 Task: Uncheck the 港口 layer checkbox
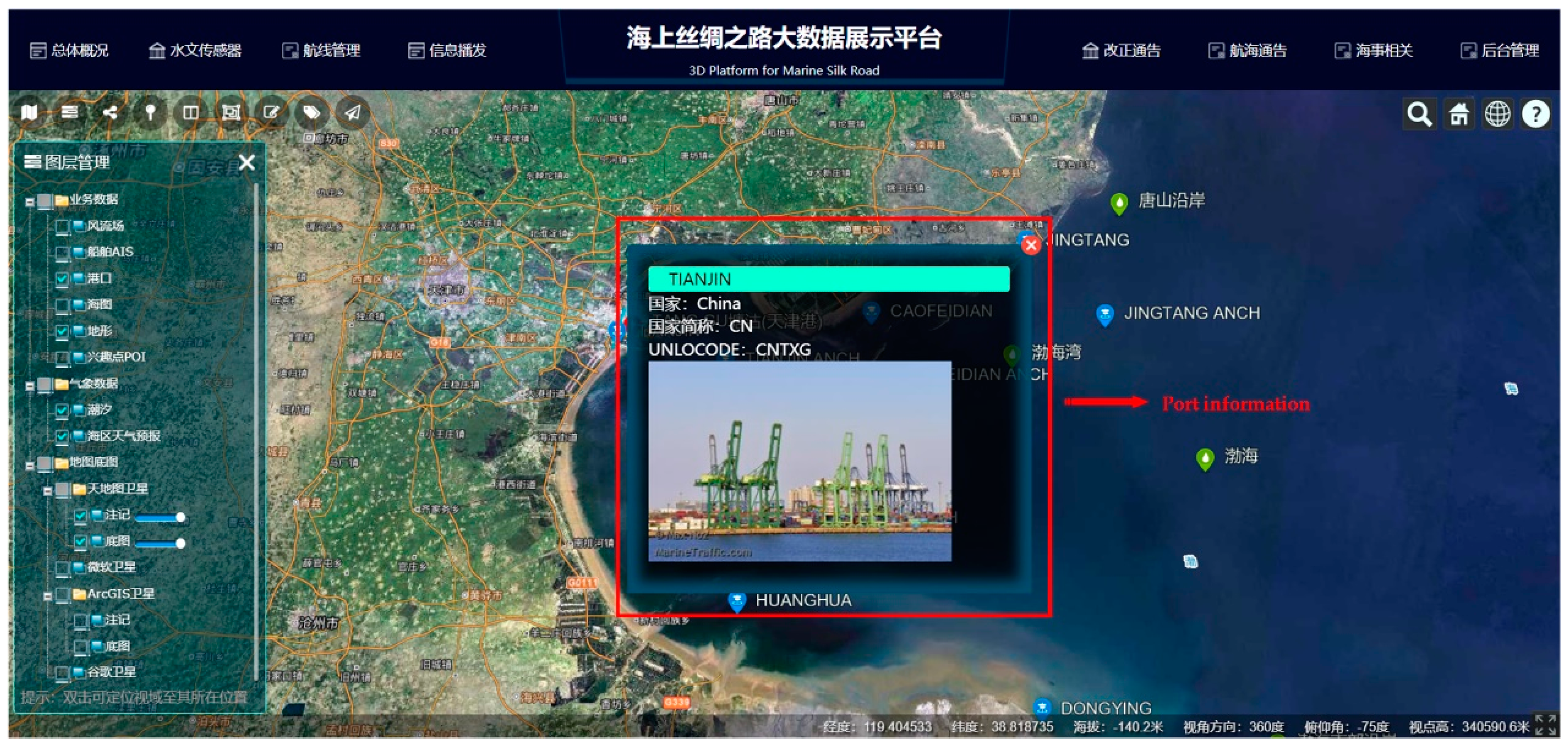tap(62, 279)
